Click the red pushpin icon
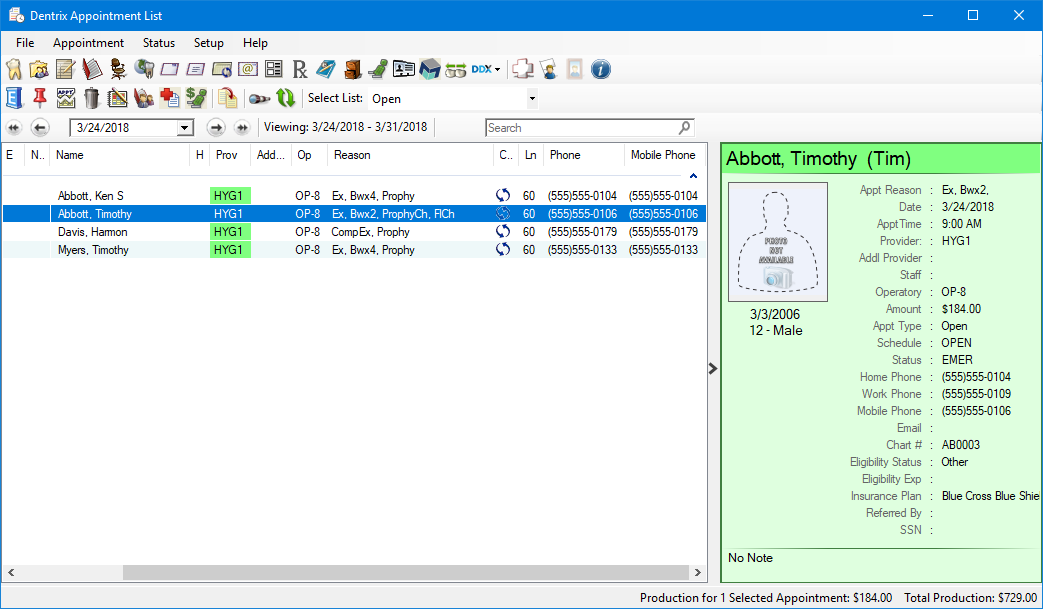This screenshot has width=1043, height=609. pyautogui.click(x=40, y=98)
